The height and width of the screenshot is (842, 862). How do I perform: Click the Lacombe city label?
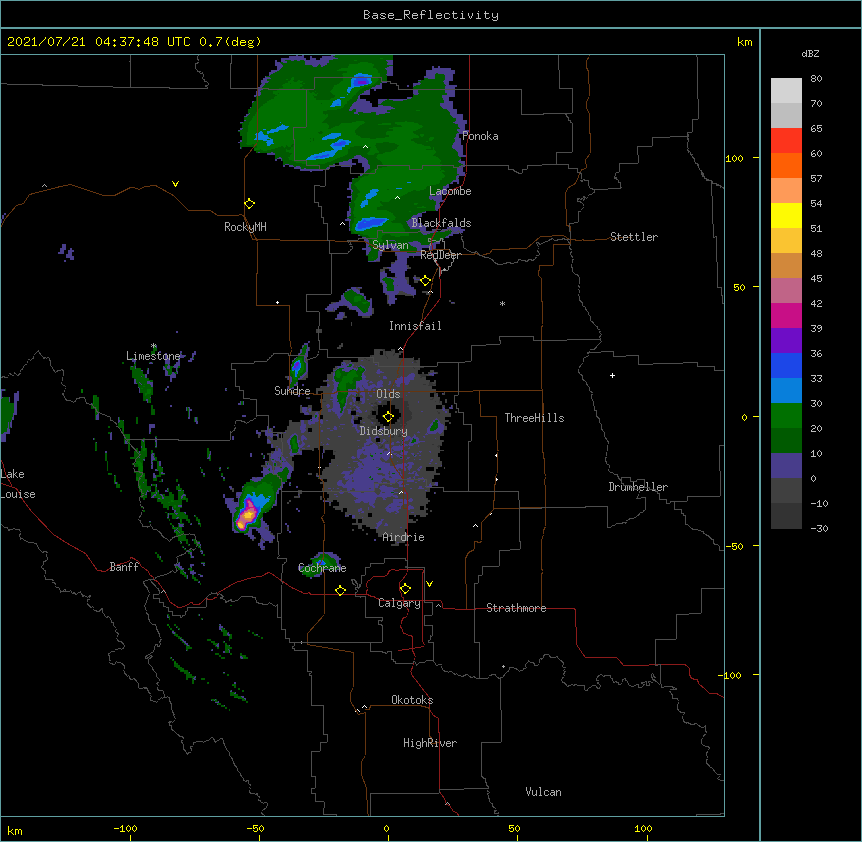(x=450, y=191)
